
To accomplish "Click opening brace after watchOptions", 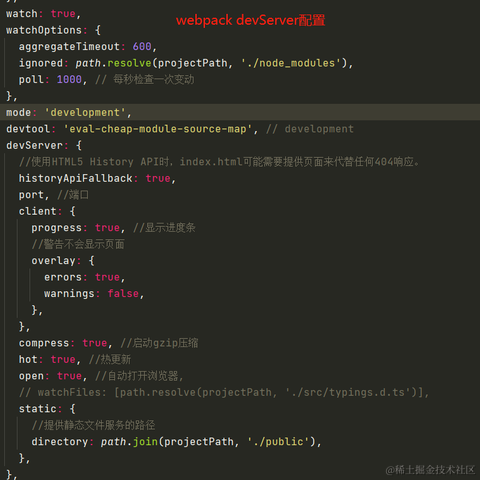I will pyautogui.click(x=98, y=30).
